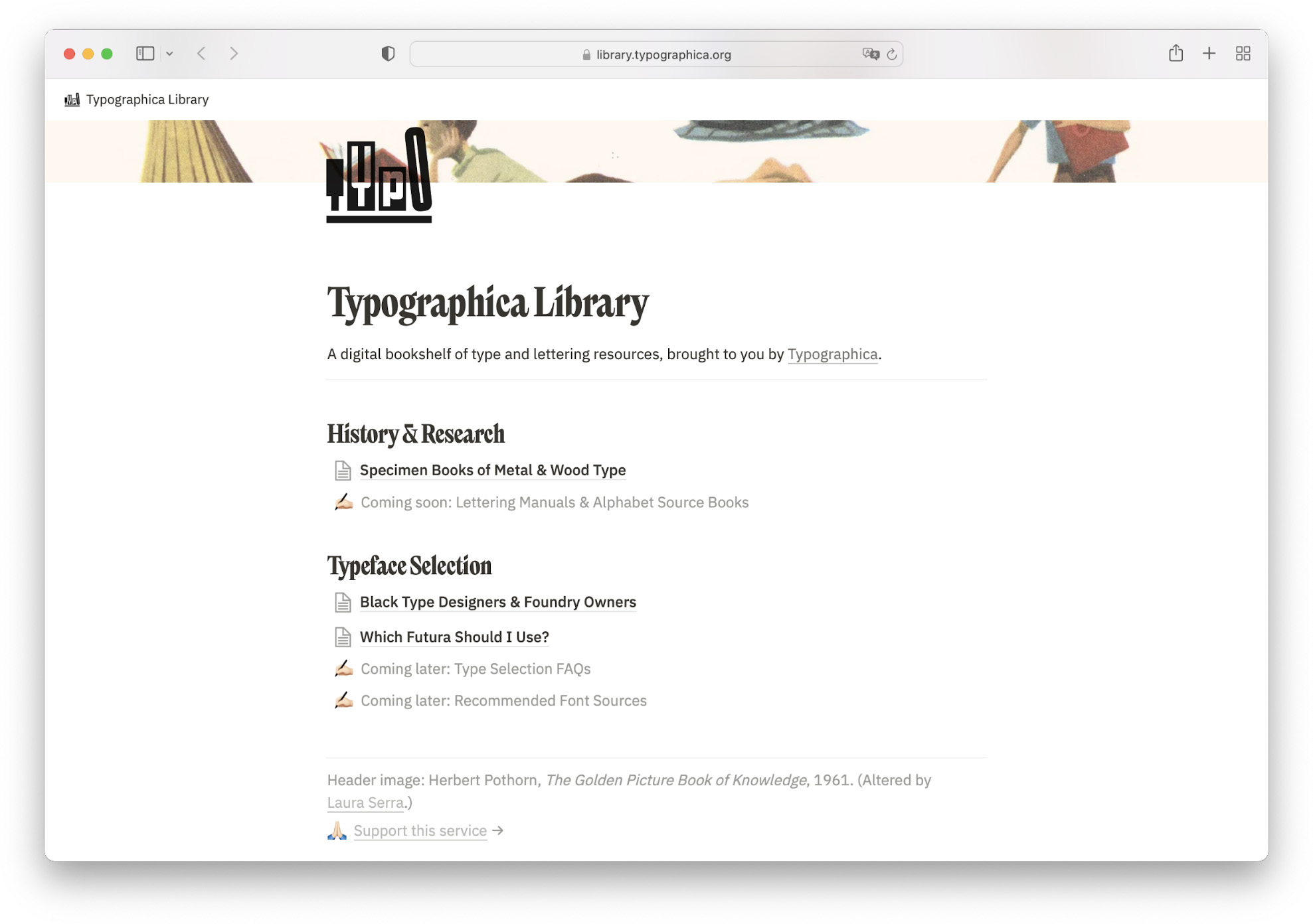The image size is (1313, 924).
Task: Open the privacy report shield icon
Action: (x=388, y=54)
